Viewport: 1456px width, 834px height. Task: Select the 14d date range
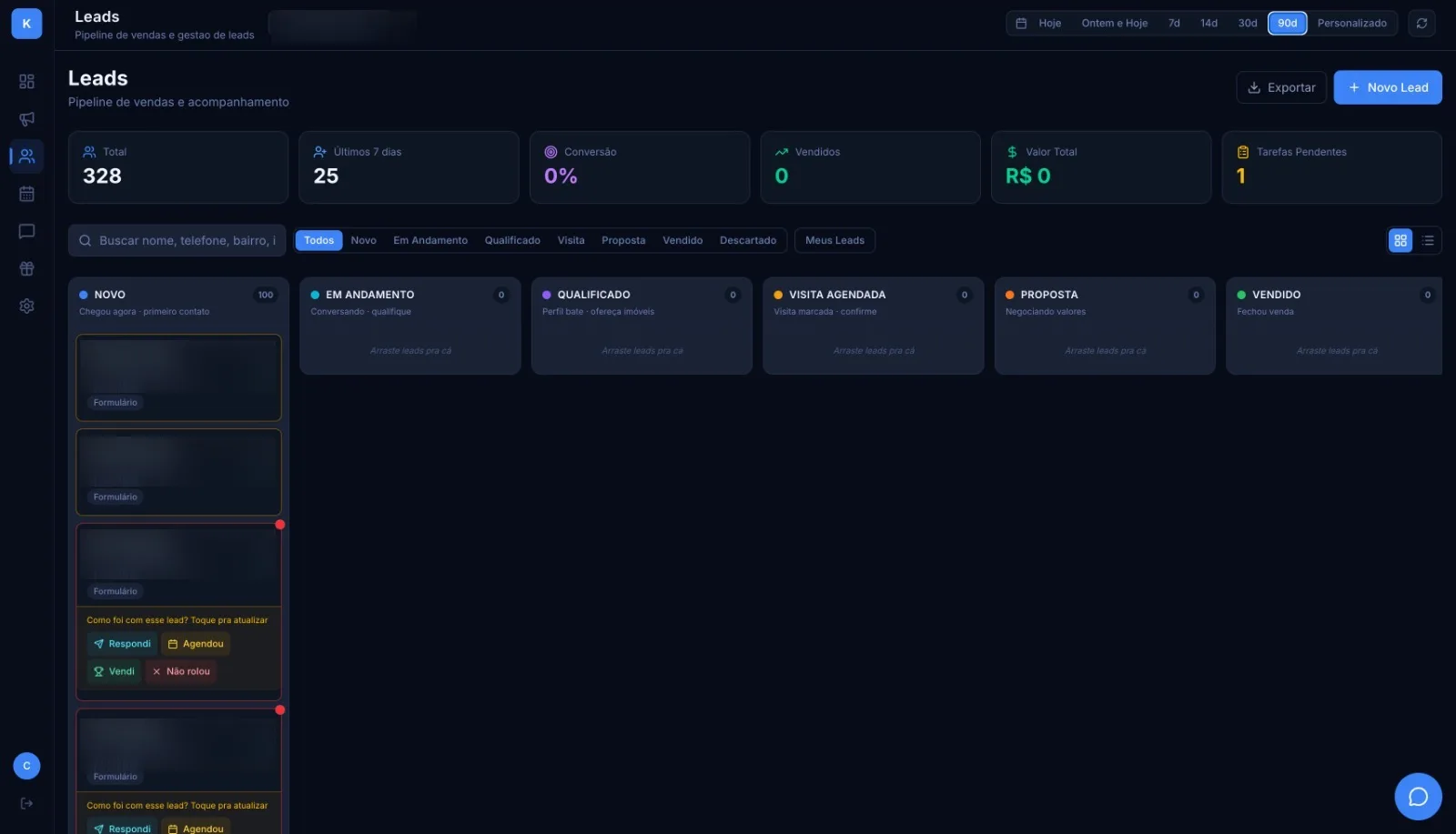pos(1208,24)
